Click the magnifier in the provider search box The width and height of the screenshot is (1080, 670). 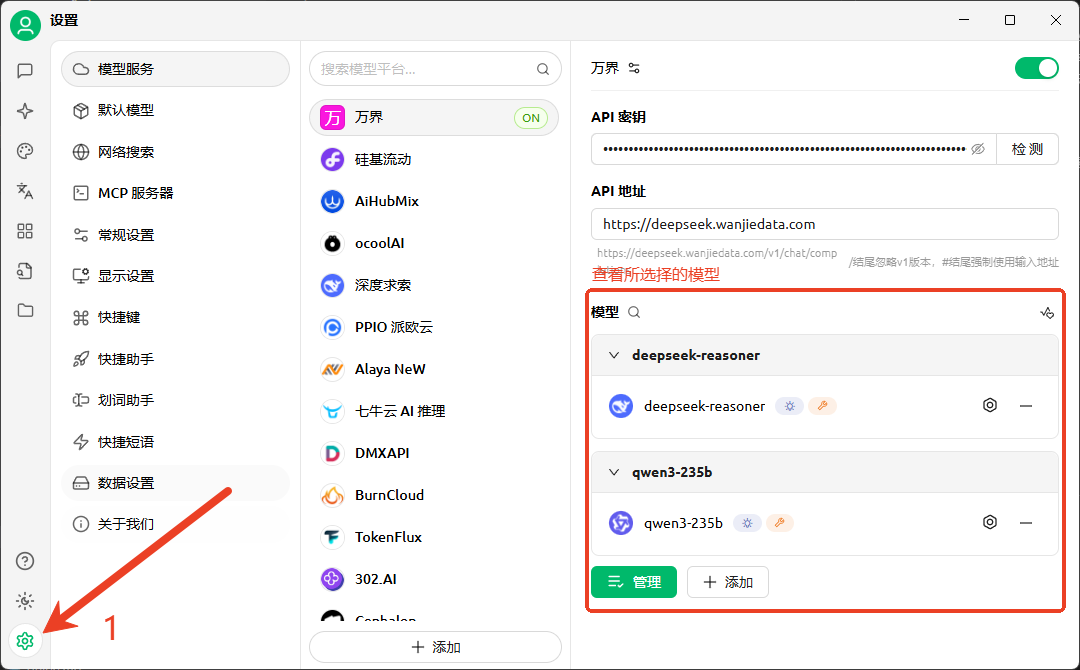543,69
